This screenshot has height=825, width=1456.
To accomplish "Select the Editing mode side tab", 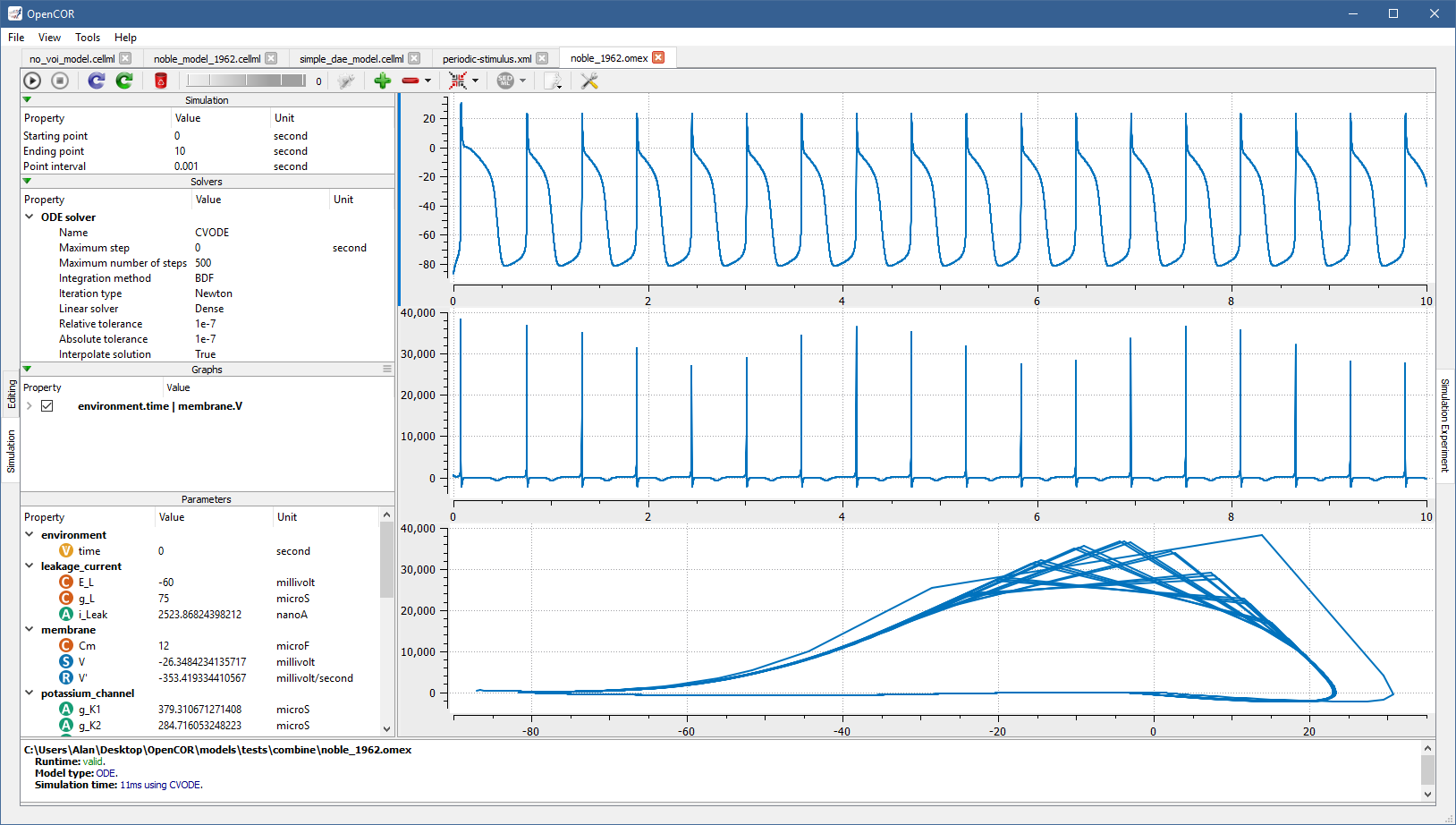I will [12, 394].
